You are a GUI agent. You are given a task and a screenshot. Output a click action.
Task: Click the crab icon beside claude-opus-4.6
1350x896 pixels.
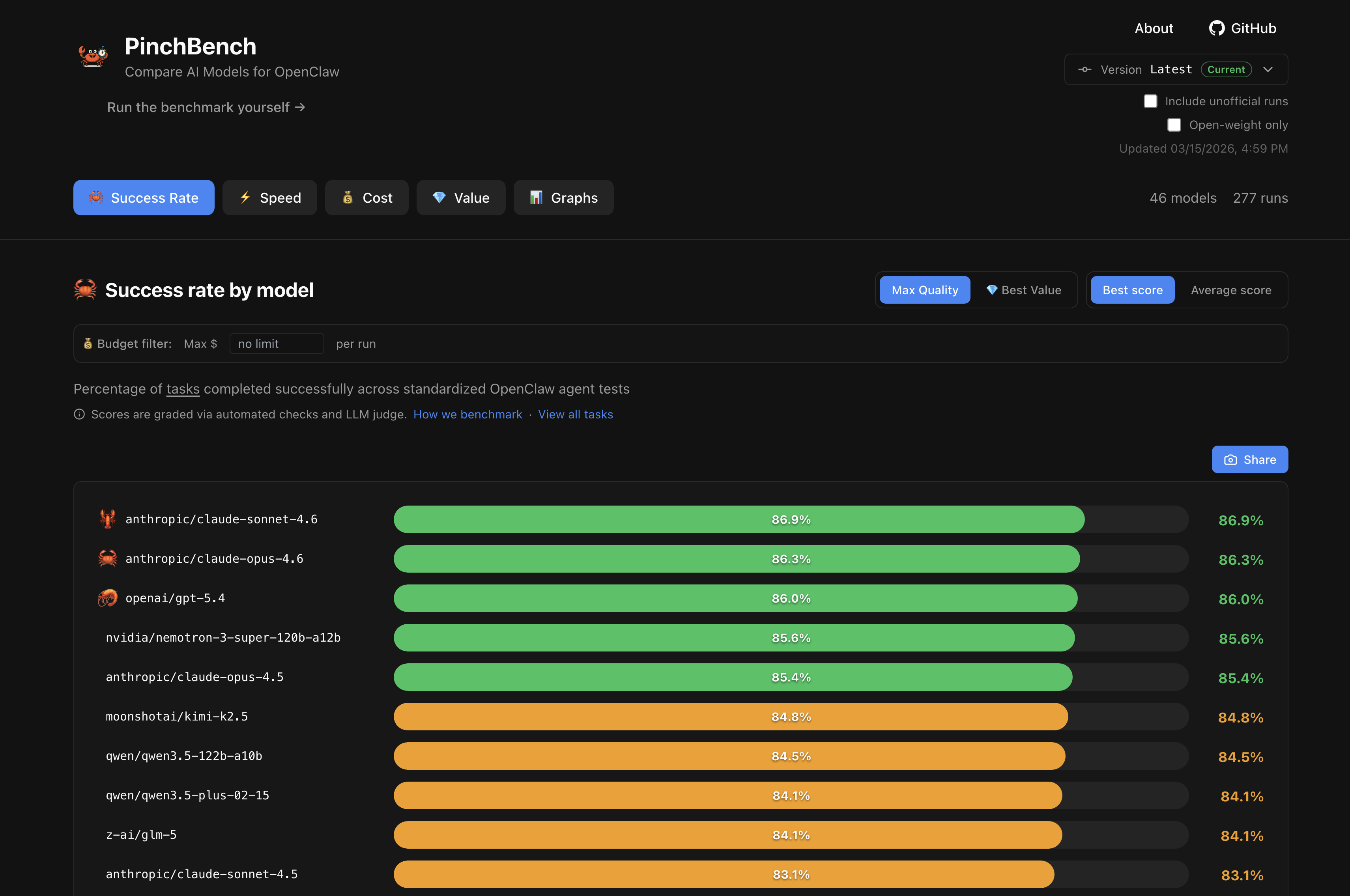click(107, 558)
